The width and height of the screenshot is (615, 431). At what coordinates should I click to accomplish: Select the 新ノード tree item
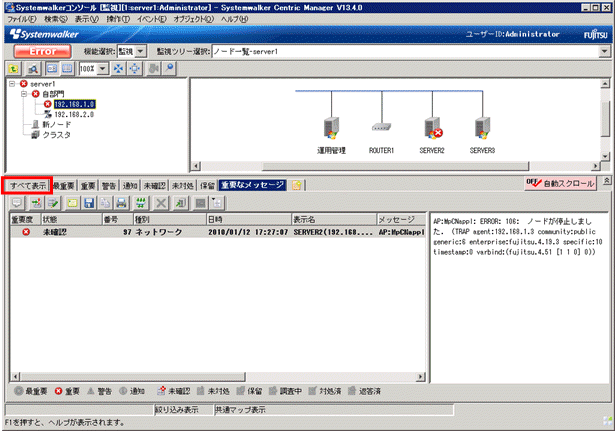pos(56,124)
